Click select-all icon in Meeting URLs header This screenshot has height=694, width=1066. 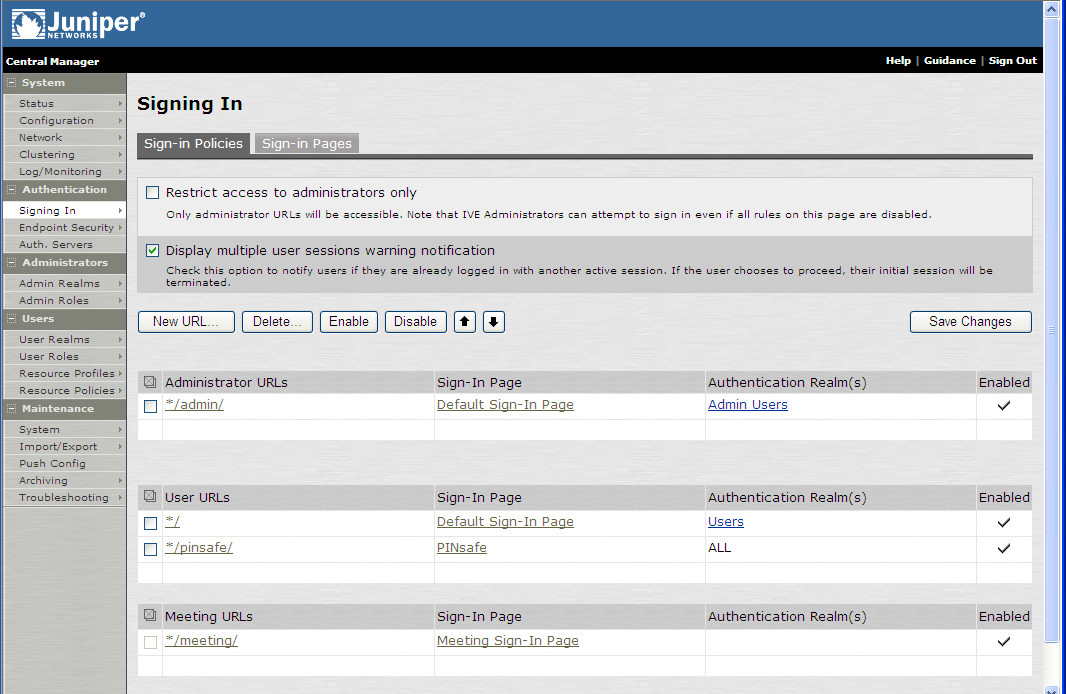[x=150, y=616]
